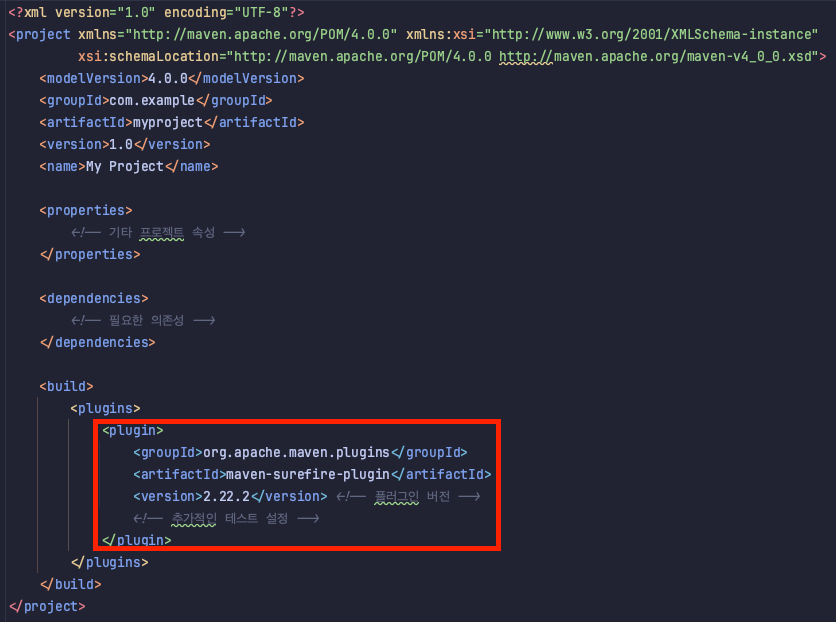Click the plugins opening tag
This screenshot has height=622, width=836.
pyautogui.click(x=105, y=408)
